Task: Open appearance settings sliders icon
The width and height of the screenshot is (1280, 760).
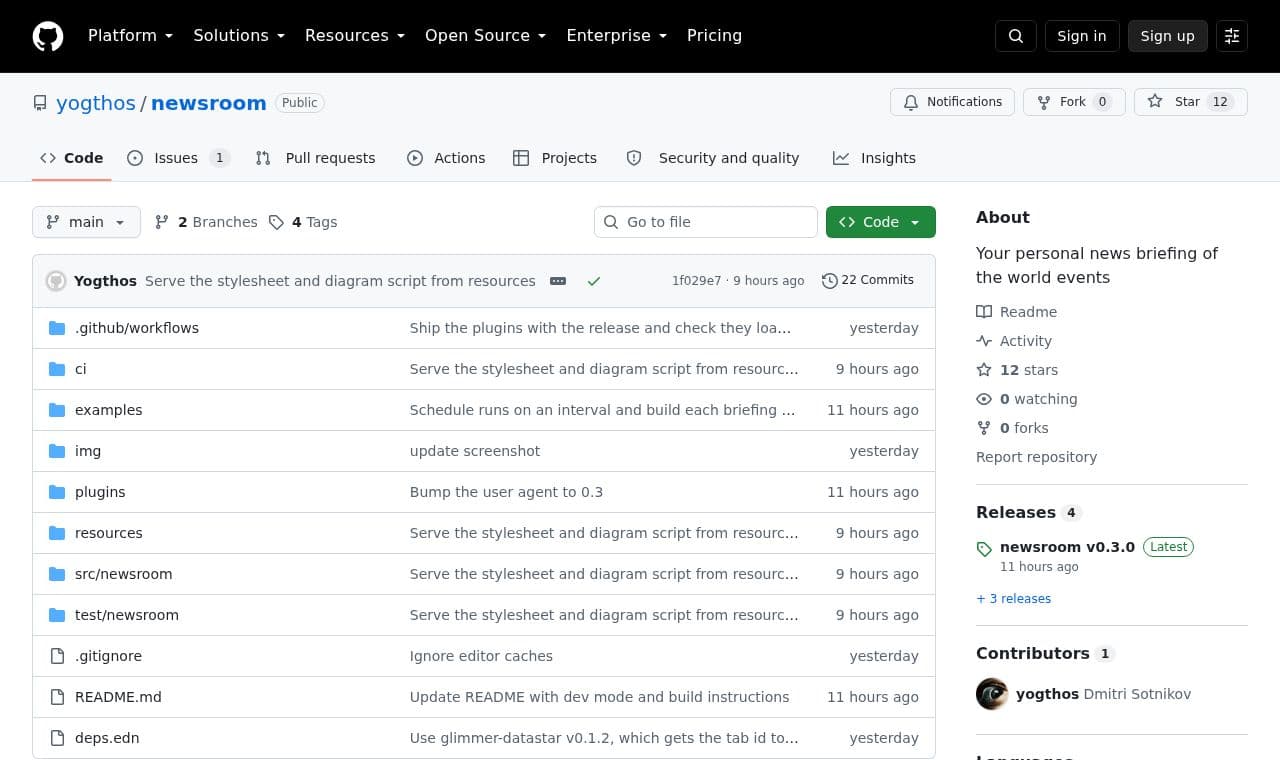Action: point(1232,36)
